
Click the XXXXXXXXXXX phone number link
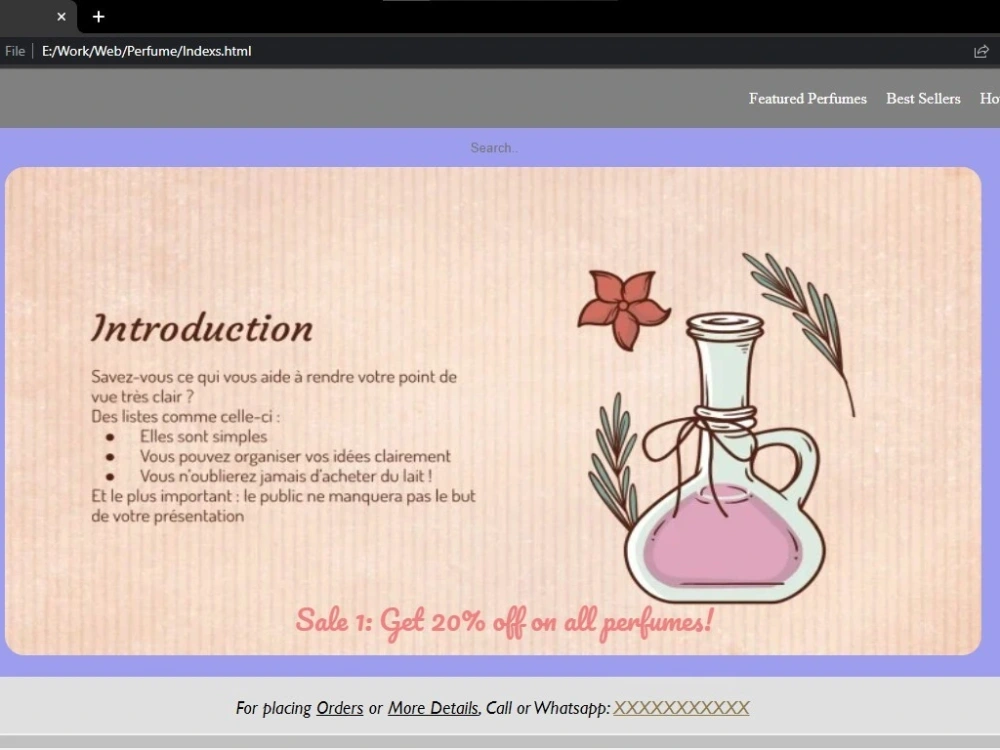(x=681, y=708)
